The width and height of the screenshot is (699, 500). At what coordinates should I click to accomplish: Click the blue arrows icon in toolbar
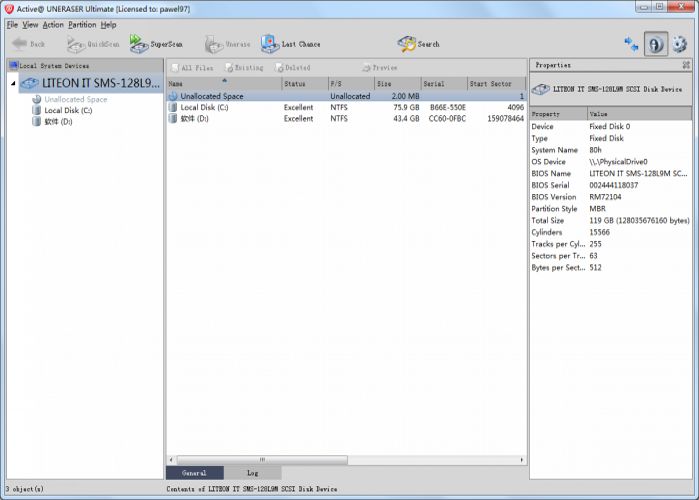pyautogui.click(x=631, y=44)
